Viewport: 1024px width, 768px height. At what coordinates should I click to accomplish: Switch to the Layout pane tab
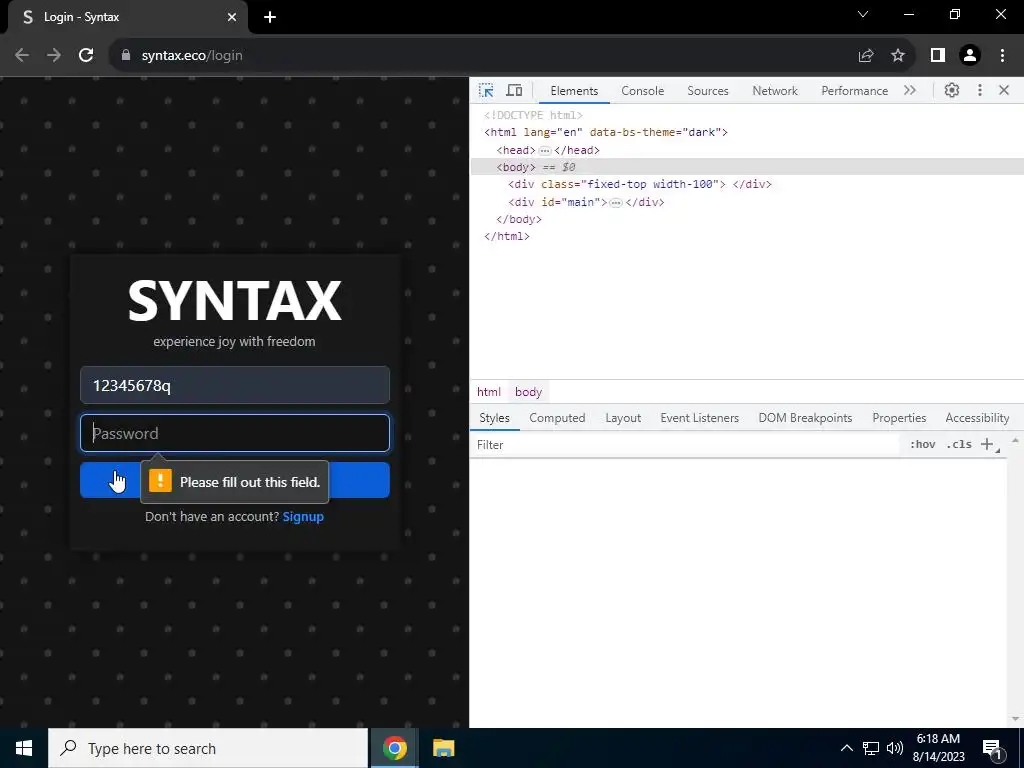pyautogui.click(x=623, y=418)
